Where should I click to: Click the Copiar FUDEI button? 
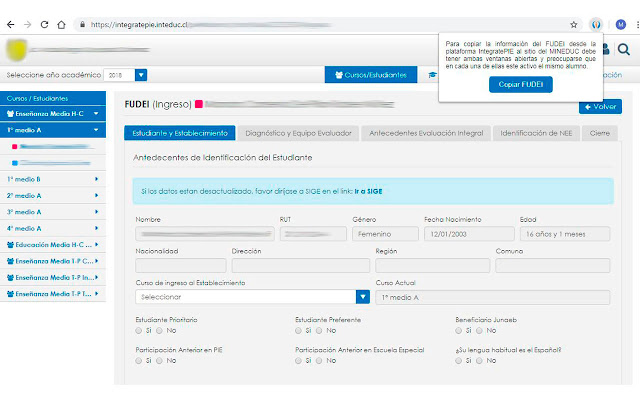[521, 84]
